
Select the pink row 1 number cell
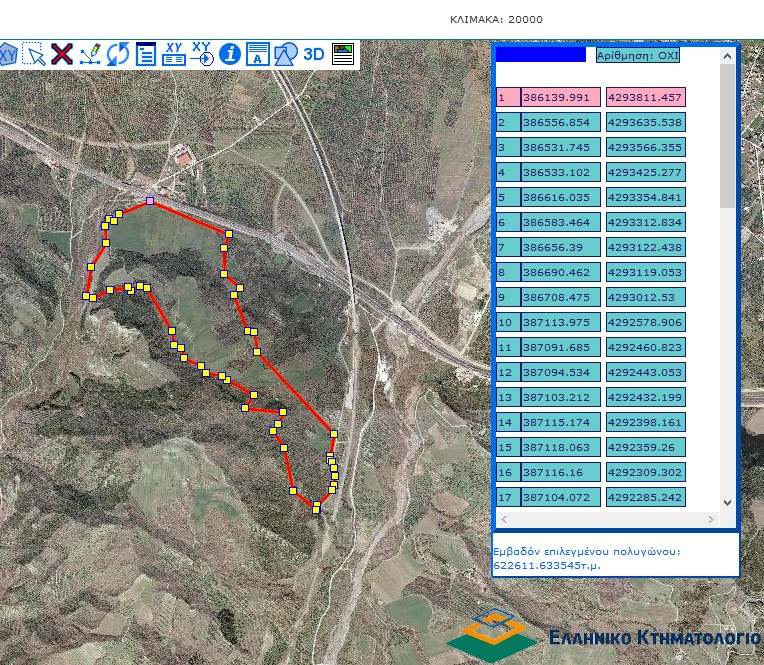click(x=507, y=98)
